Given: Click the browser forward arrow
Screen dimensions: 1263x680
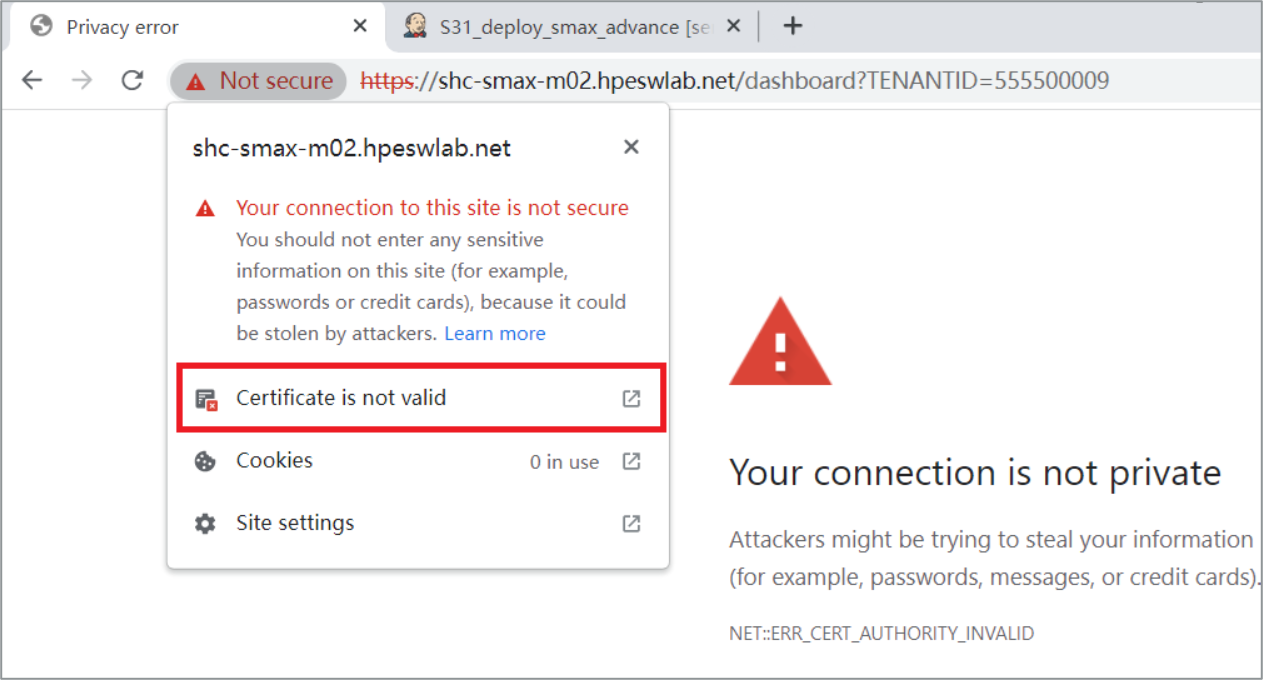Looking at the screenshot, I should (82, 81).
